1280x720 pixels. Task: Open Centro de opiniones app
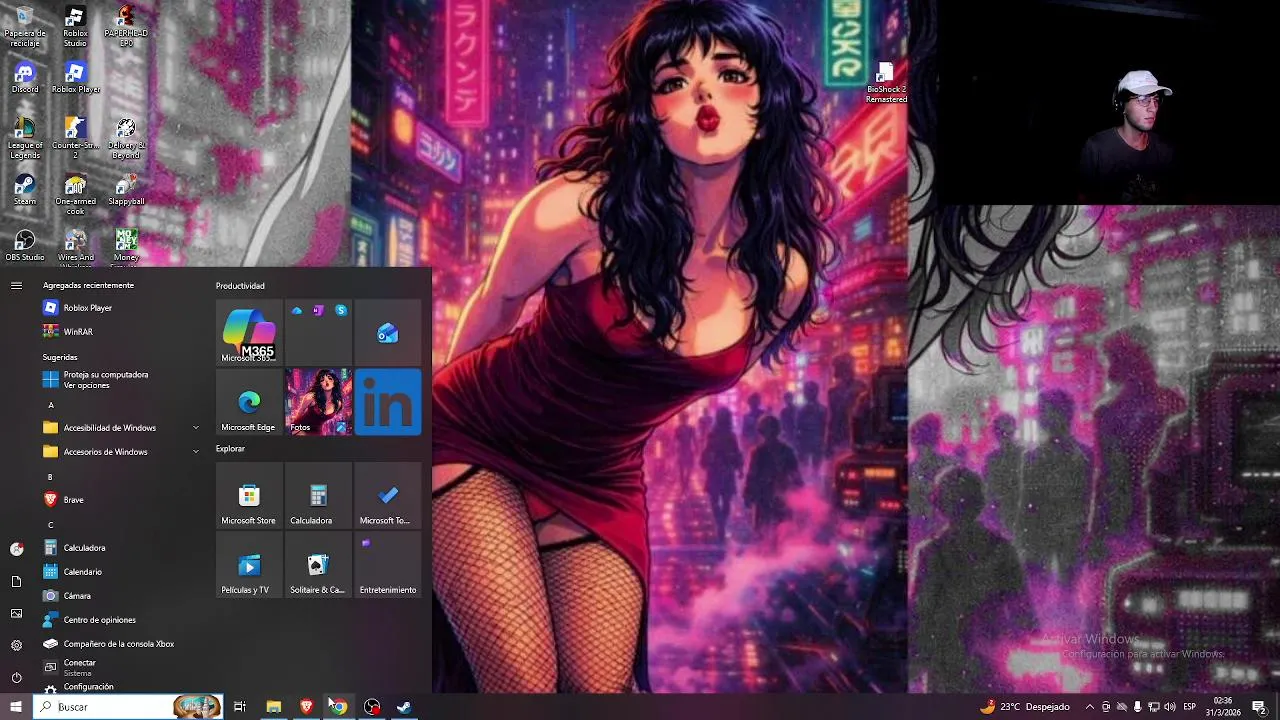click(120, 620)
